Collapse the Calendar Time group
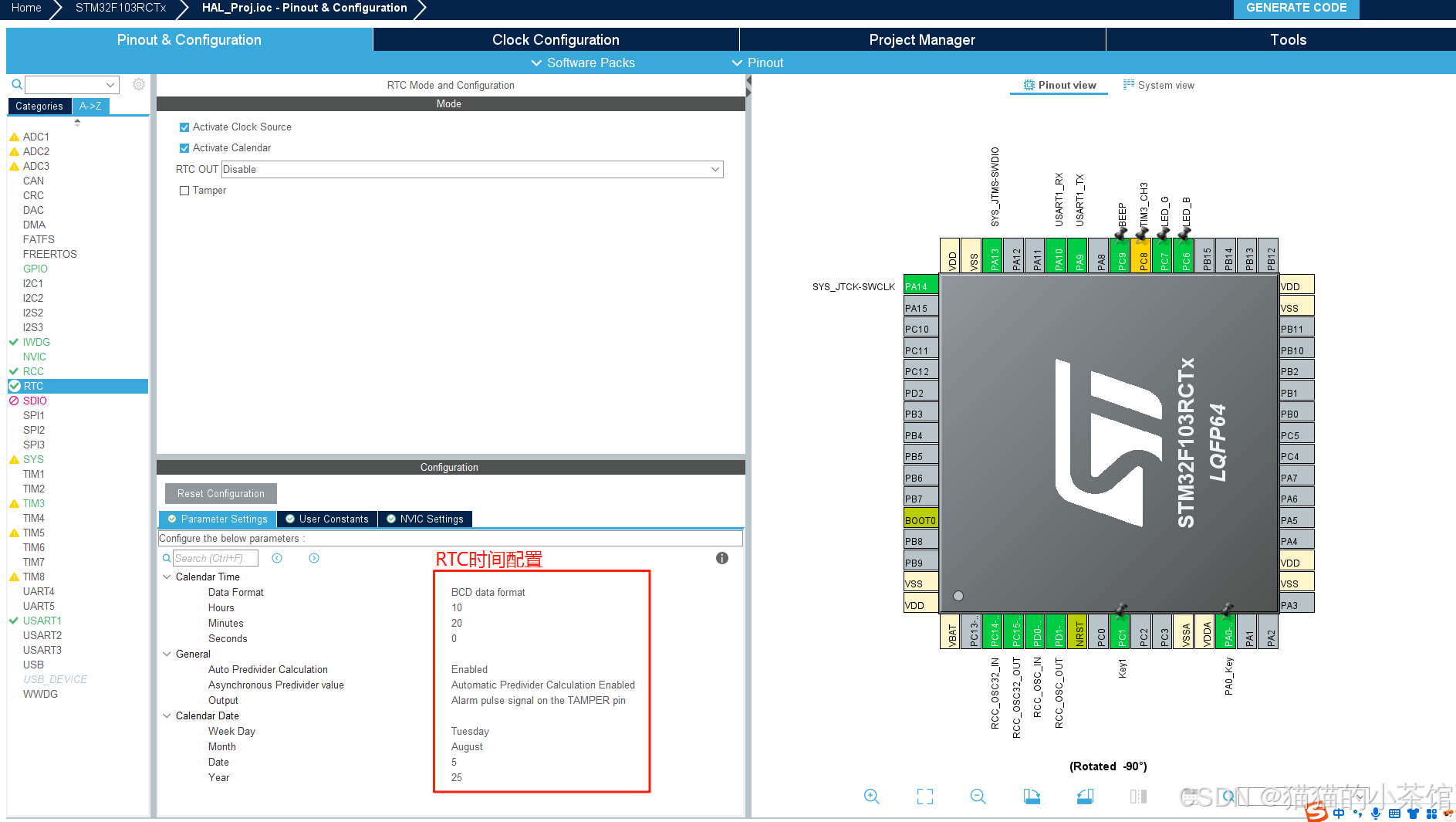 pyautogui.click(x=167, y=577)
